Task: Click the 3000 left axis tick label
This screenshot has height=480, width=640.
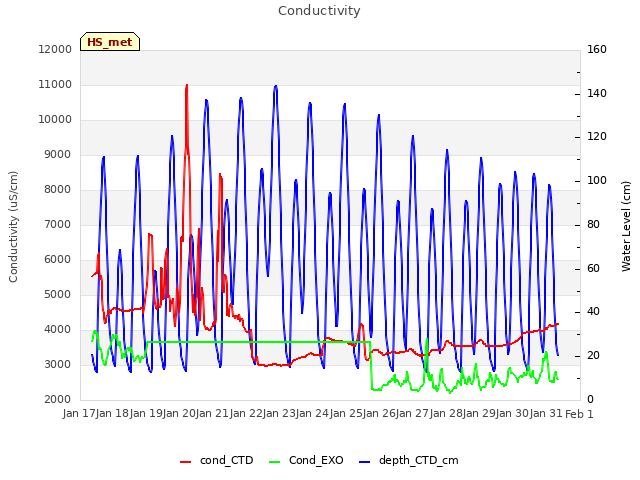Action: [x=58, y=364]
